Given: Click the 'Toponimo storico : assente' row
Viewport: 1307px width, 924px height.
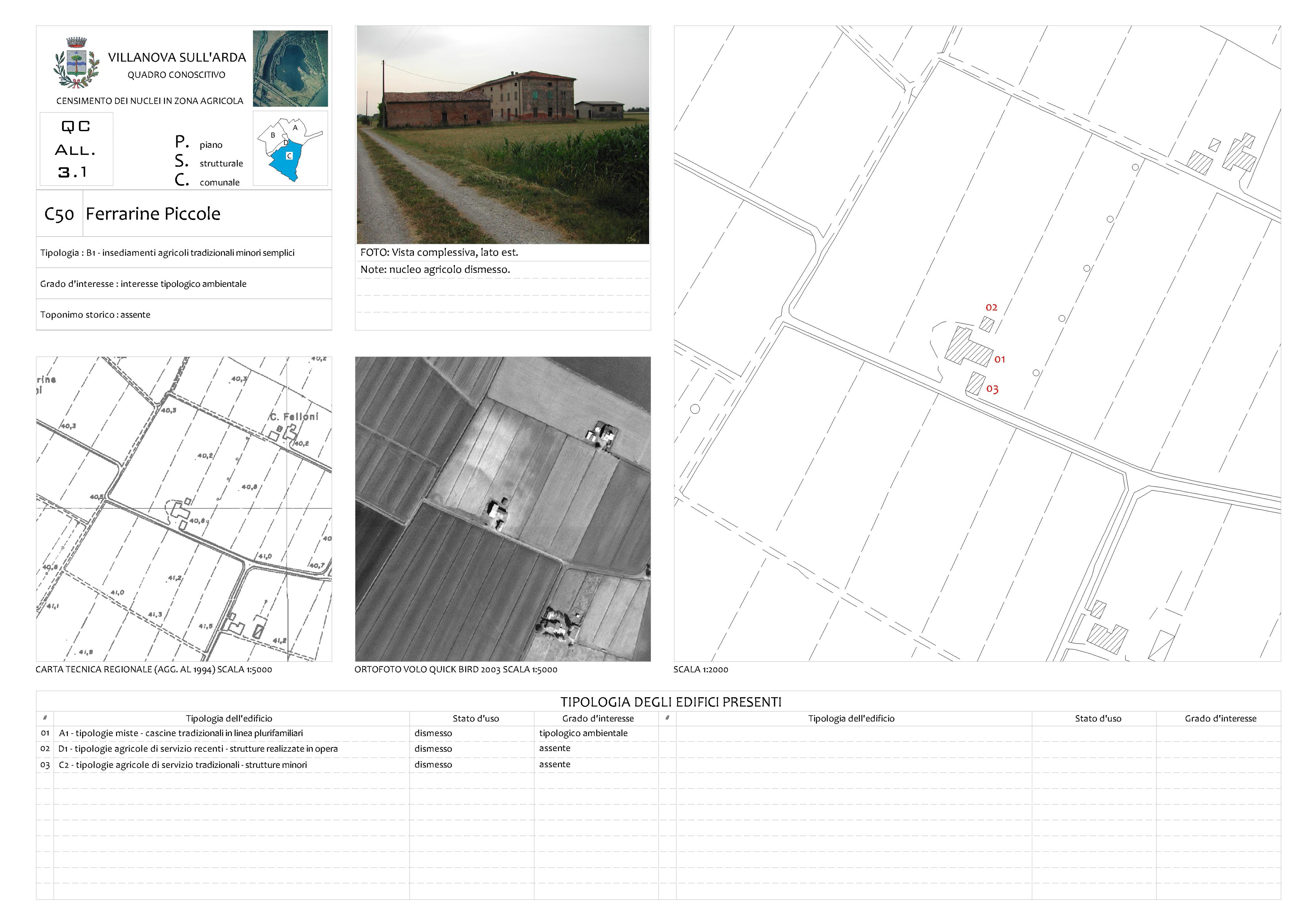Looking at the screenshot, I should coord(184,315).
